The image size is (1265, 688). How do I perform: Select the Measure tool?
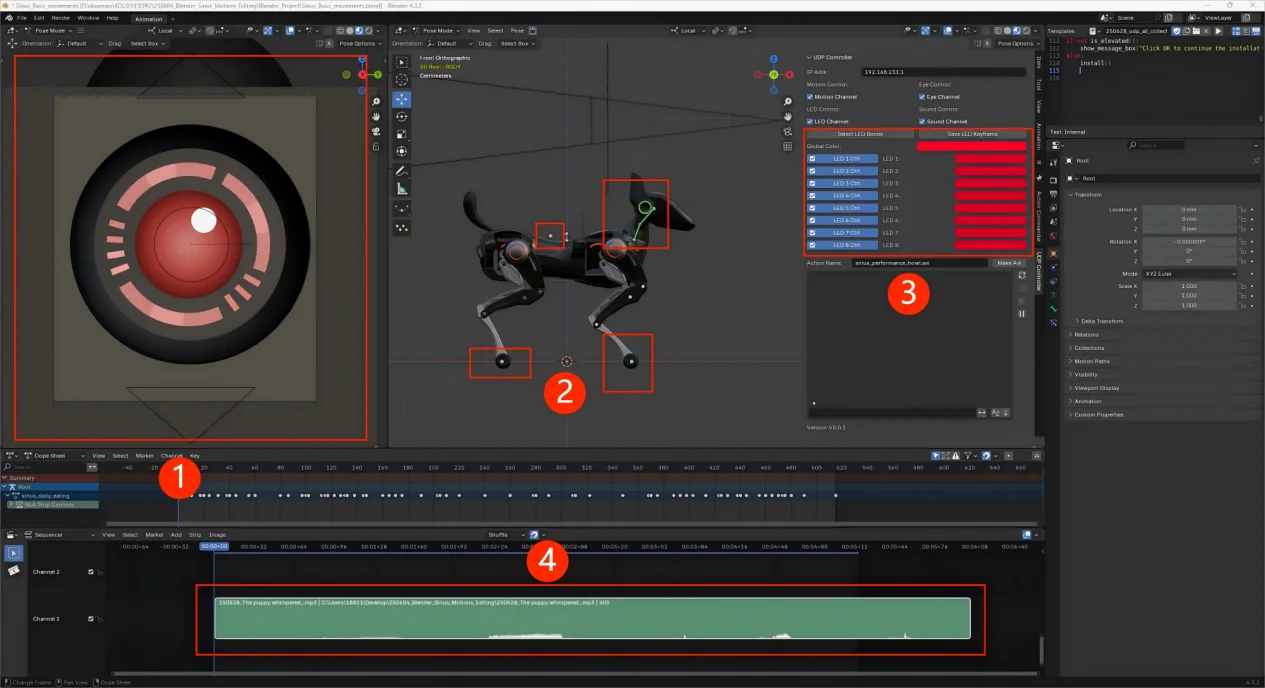point(402,188)
